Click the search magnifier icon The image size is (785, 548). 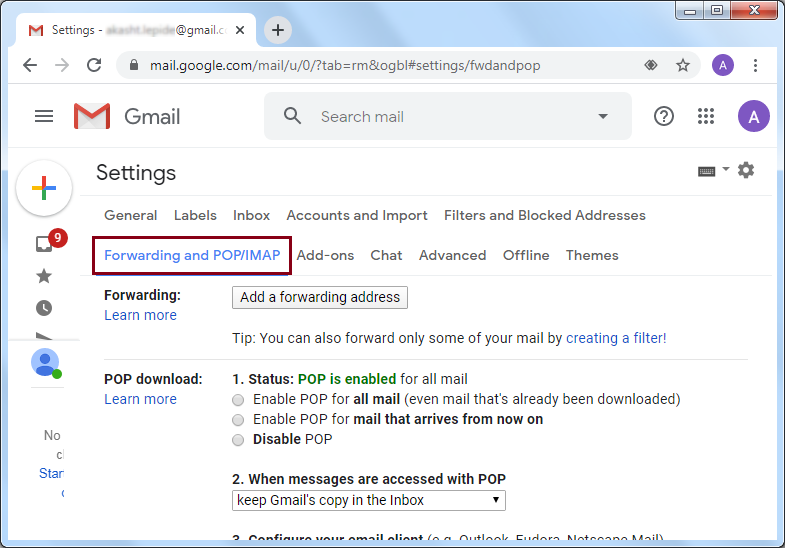[292, 116]
